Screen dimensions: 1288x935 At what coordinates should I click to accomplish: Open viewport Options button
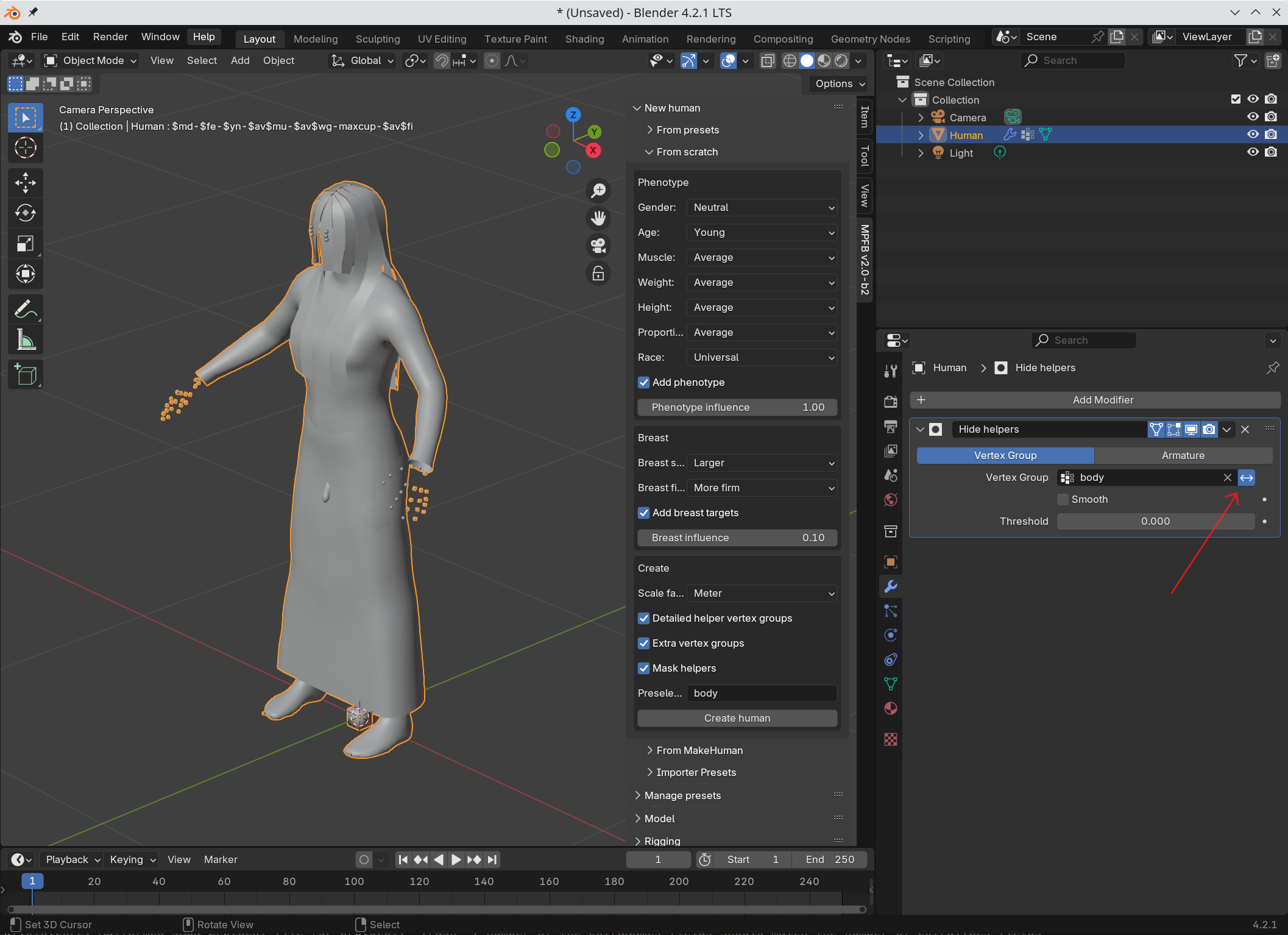[840, 84]
